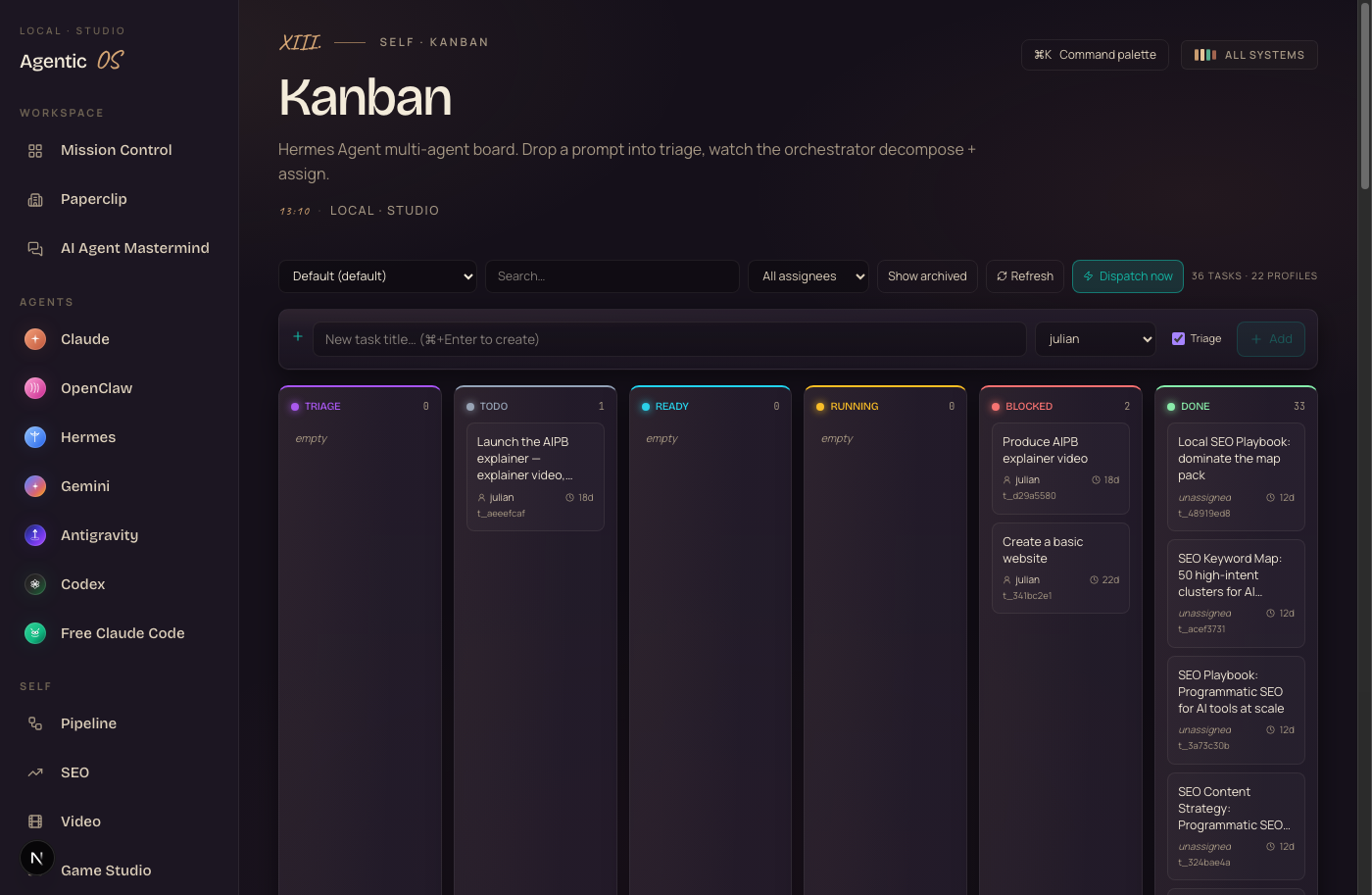
Task: Click the cyan READY status dot
Action: (x=646, y=407)
